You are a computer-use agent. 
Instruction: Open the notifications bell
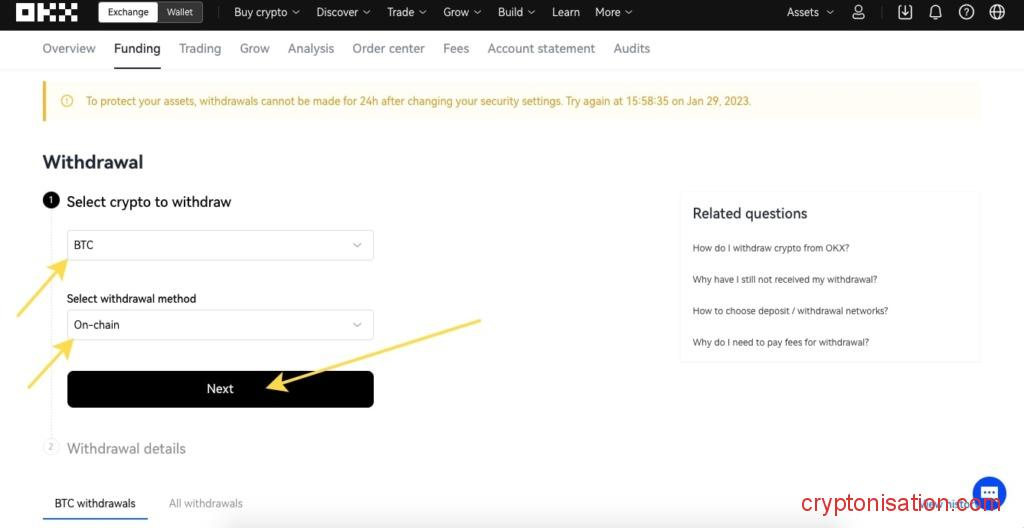(935, 13)
